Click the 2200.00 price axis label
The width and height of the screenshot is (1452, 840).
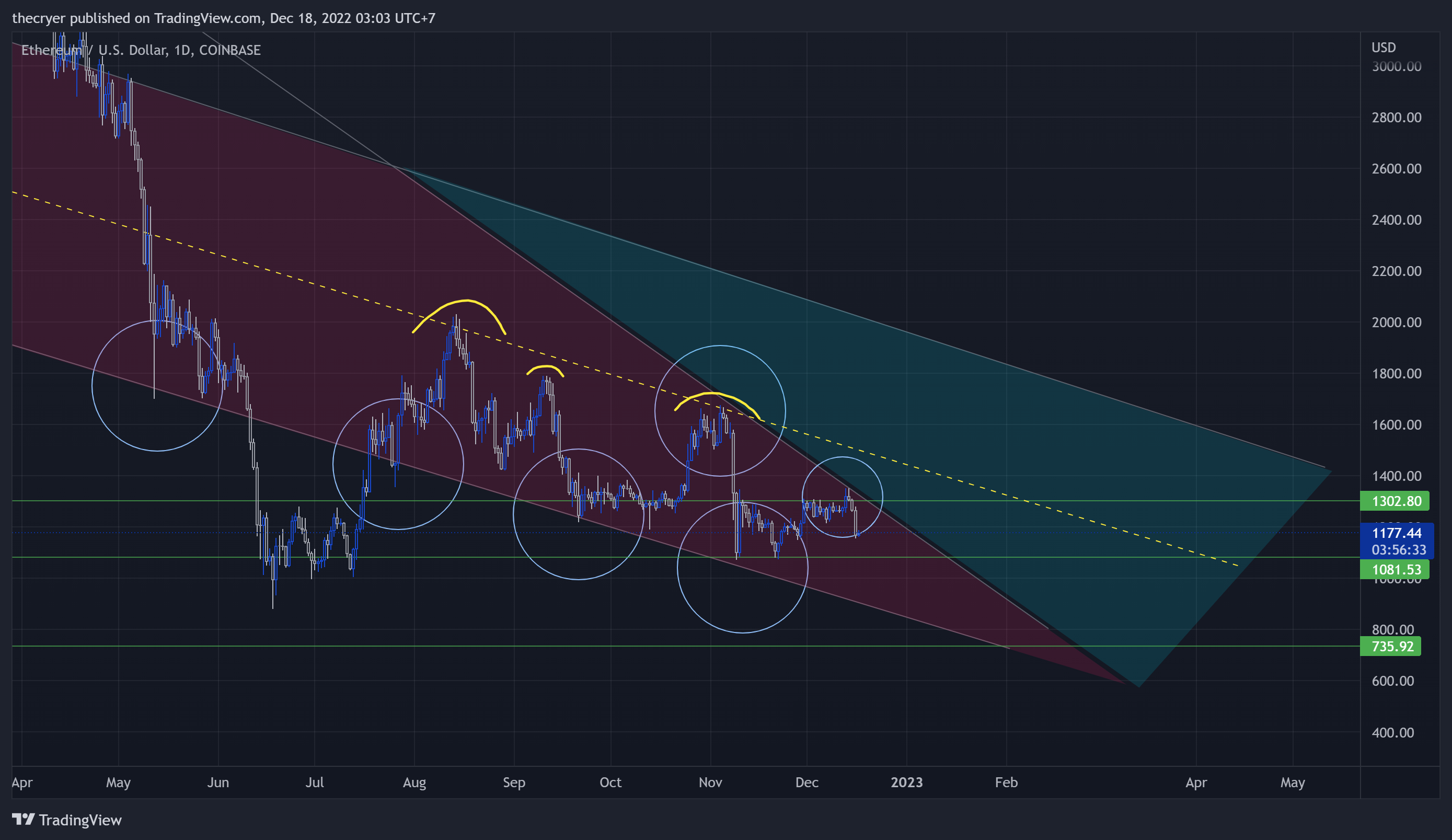(1397, 271)
